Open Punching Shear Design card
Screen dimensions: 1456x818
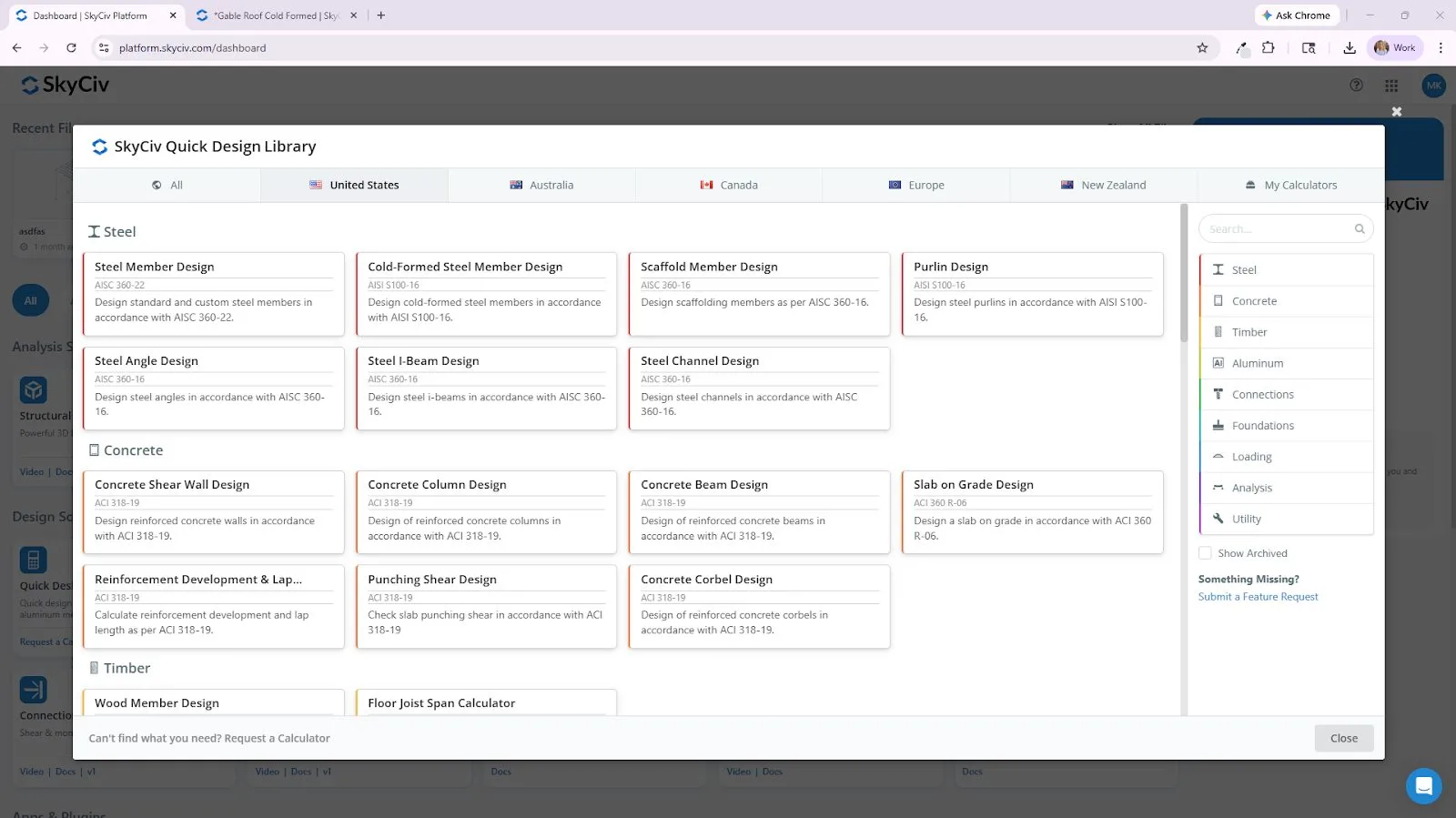(486, 607)
